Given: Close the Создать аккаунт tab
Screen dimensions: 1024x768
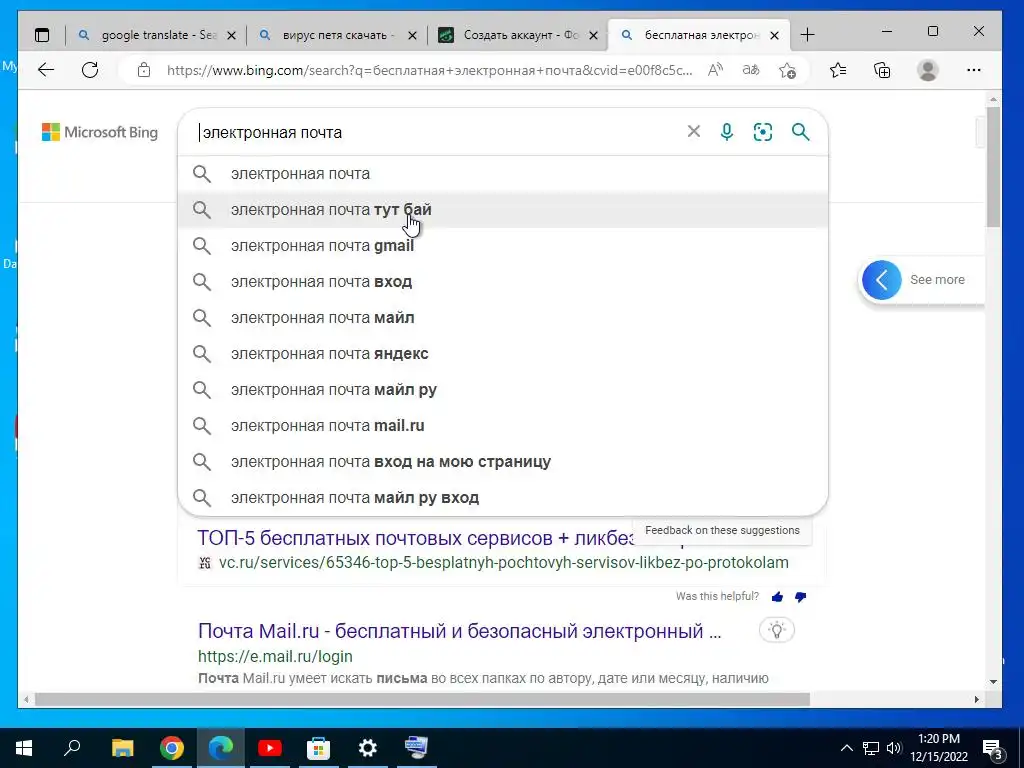Looking at the screenshot, I should [x=593, y=35].
